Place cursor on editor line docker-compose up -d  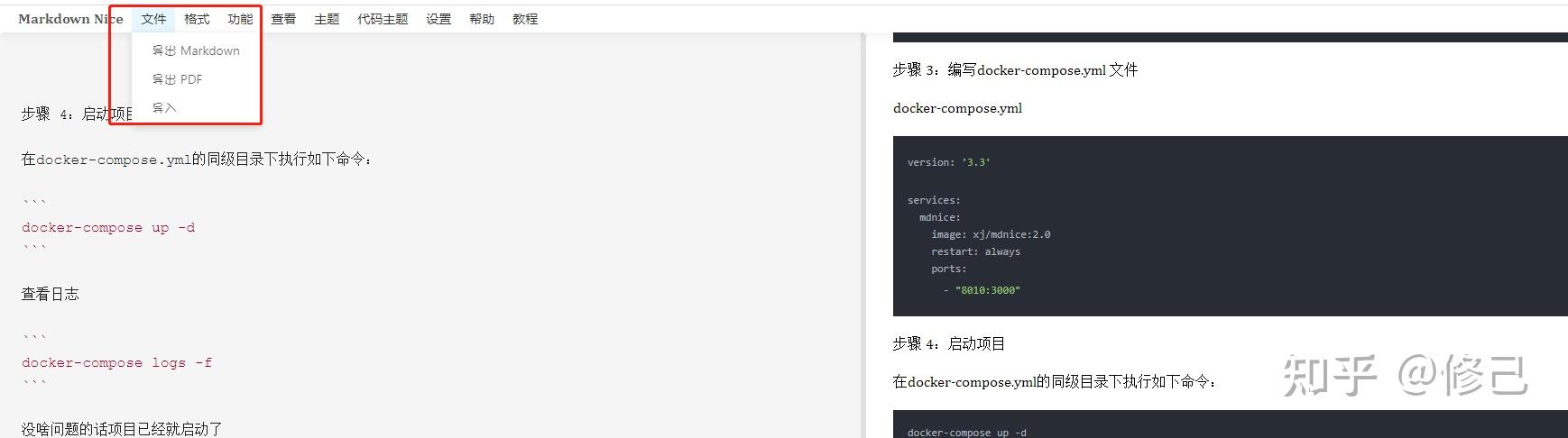[108, 227]
